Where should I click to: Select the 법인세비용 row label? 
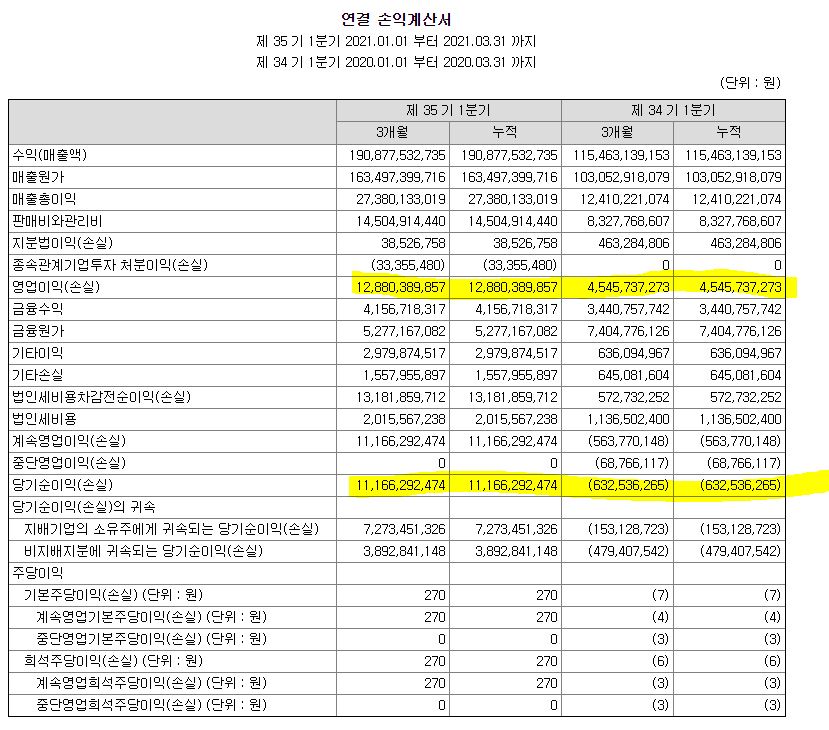tap(44, 419)
